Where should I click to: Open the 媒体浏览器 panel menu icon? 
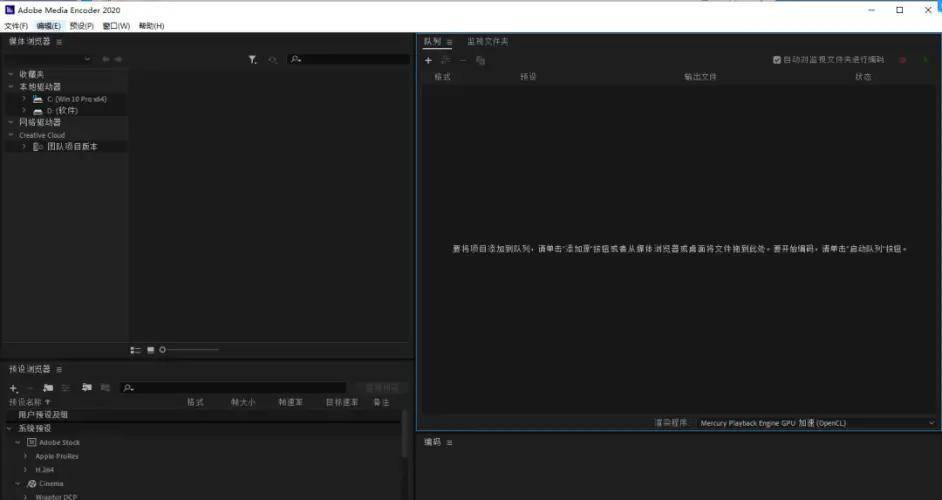click(x=59, y=42)
